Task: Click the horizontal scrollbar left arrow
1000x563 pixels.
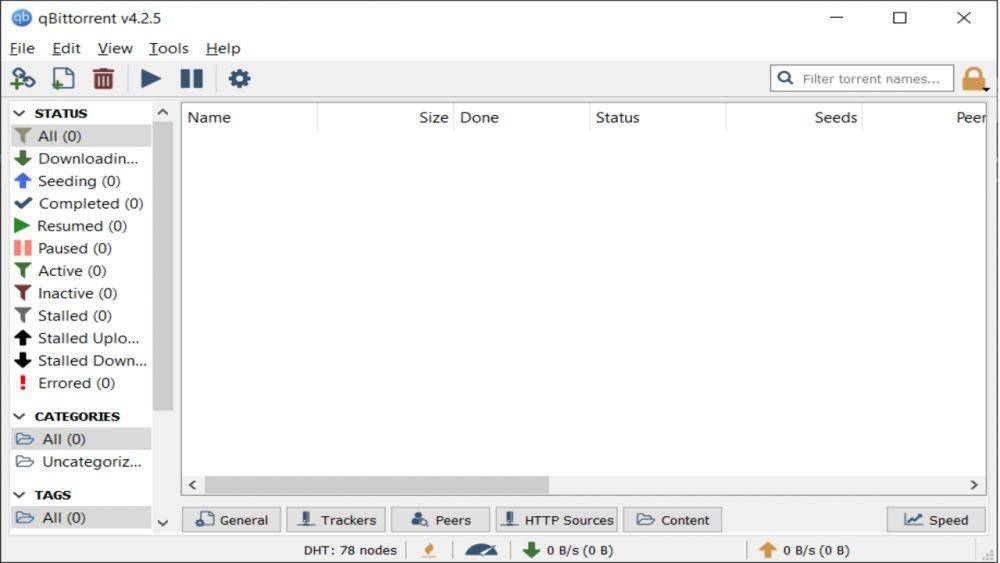Action: [193, 485]
